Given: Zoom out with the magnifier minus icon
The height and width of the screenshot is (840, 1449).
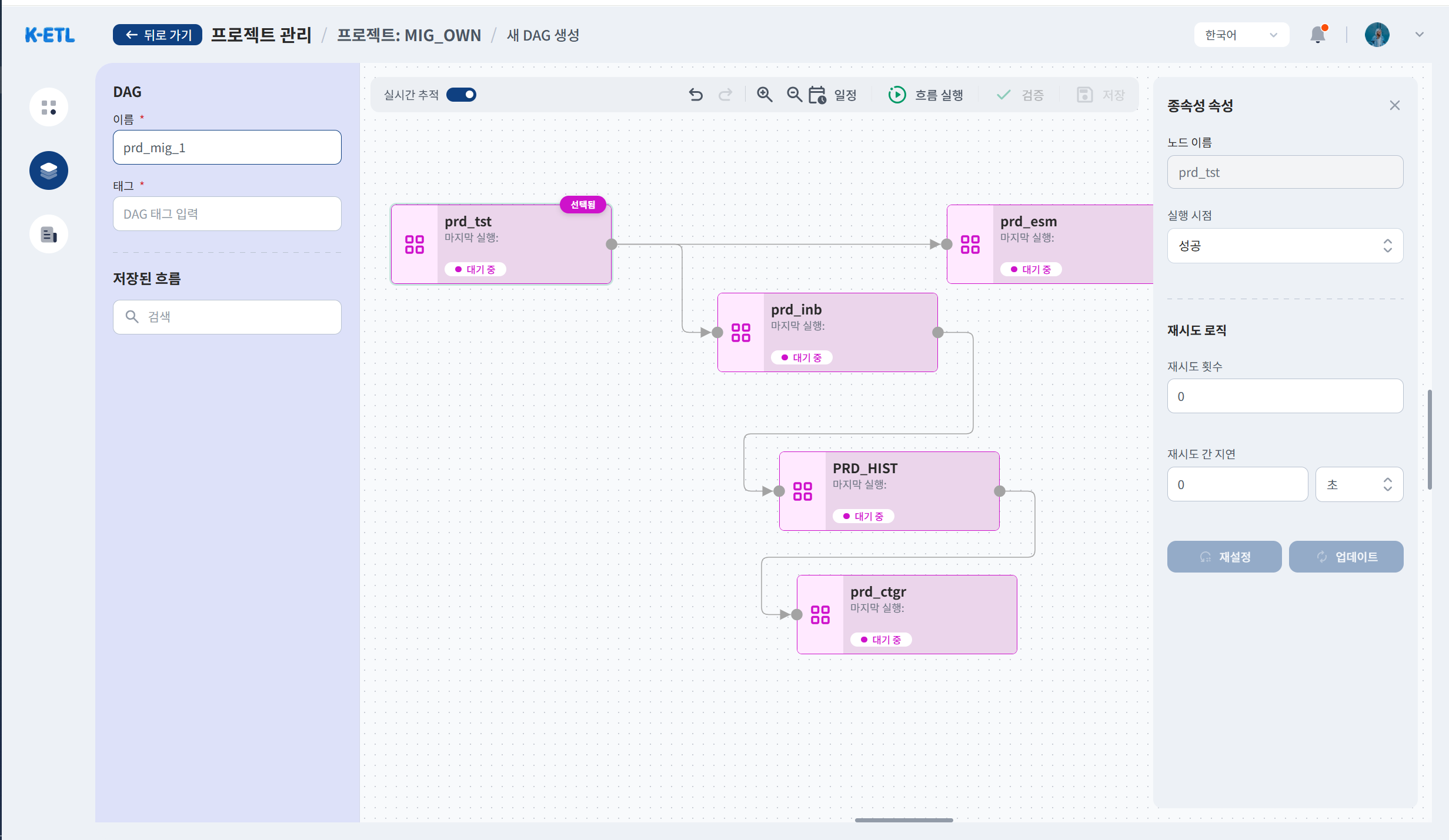Looking at the screenshot, I should point(794,95).
